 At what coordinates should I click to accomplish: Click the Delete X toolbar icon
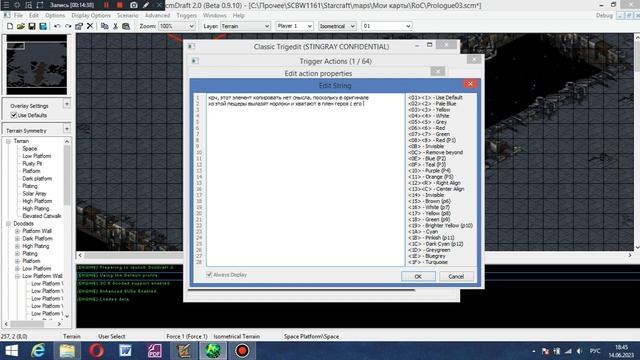[x=90, y=26]
